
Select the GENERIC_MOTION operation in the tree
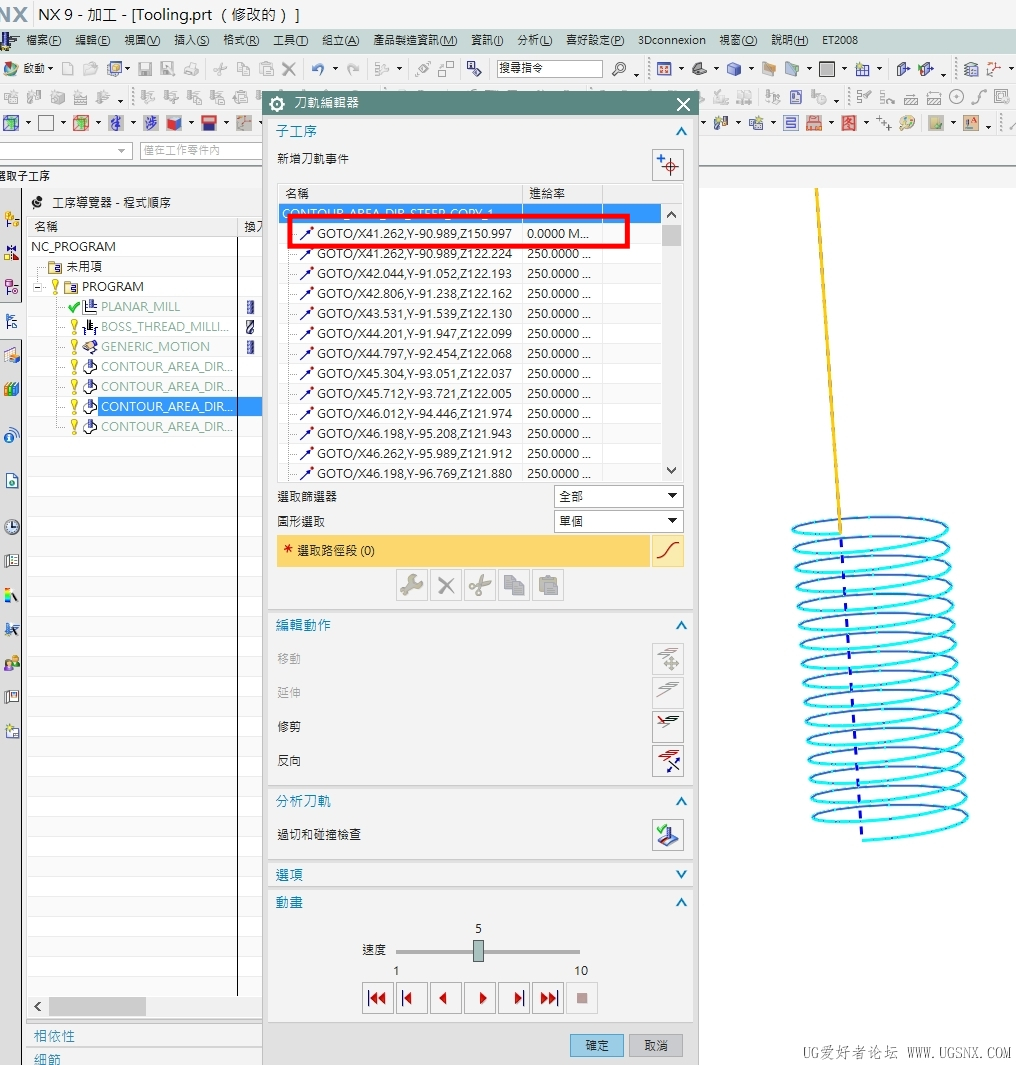155,347
